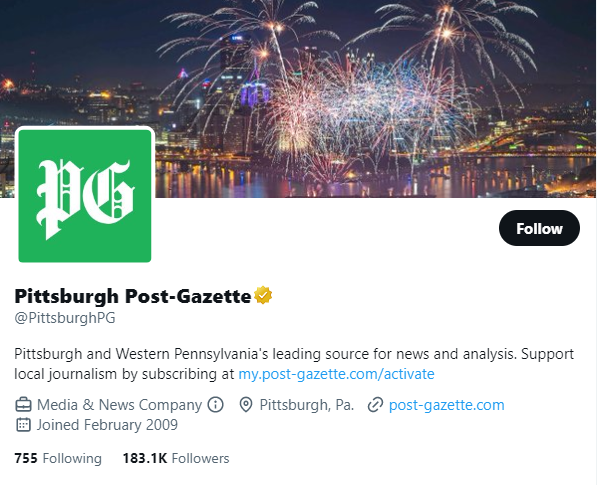Click the gold verified badge
This screenshot has width=598, height=485.
click(263, 295)
